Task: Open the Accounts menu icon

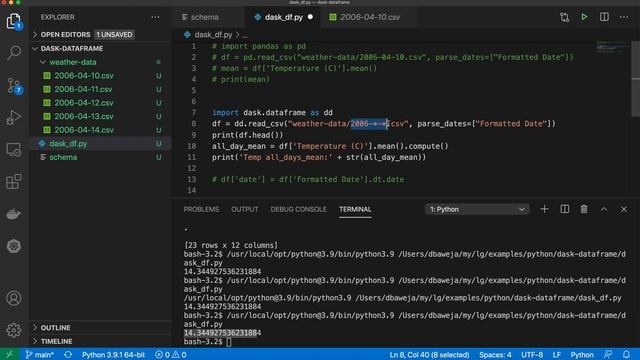Action: (x=13, y=298)
